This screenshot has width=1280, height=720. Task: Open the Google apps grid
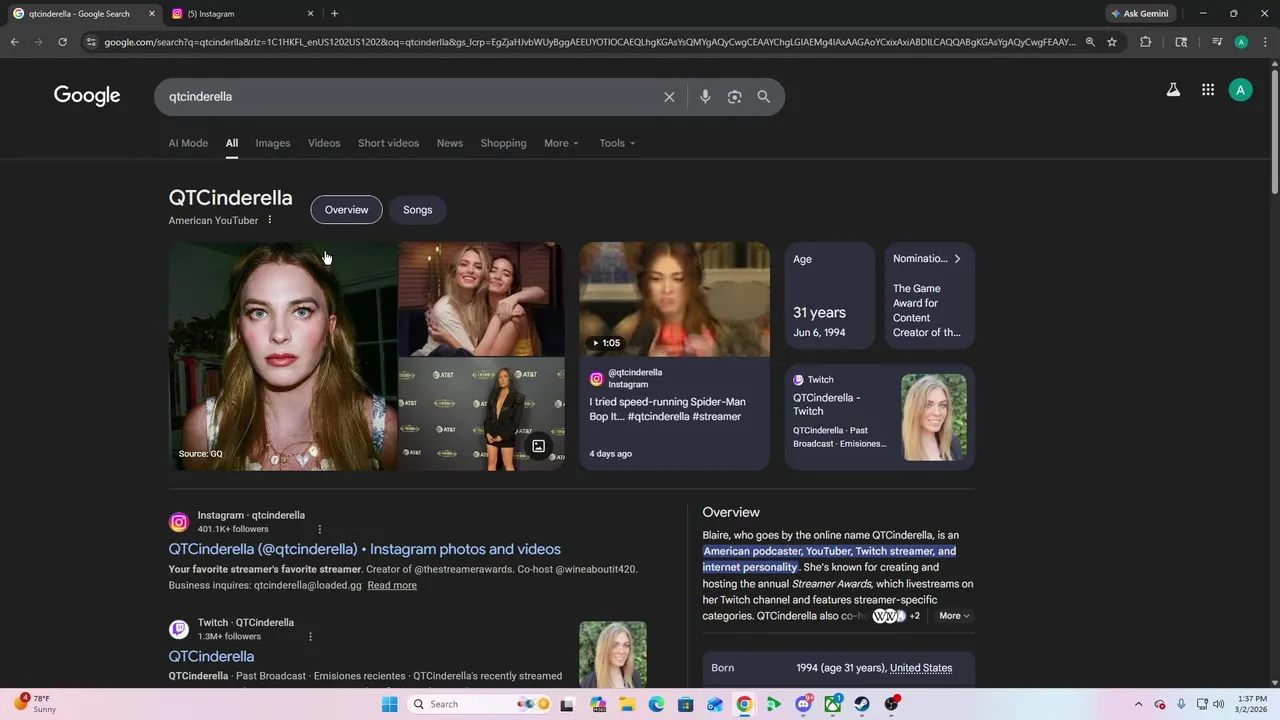tap(1208, 90)
